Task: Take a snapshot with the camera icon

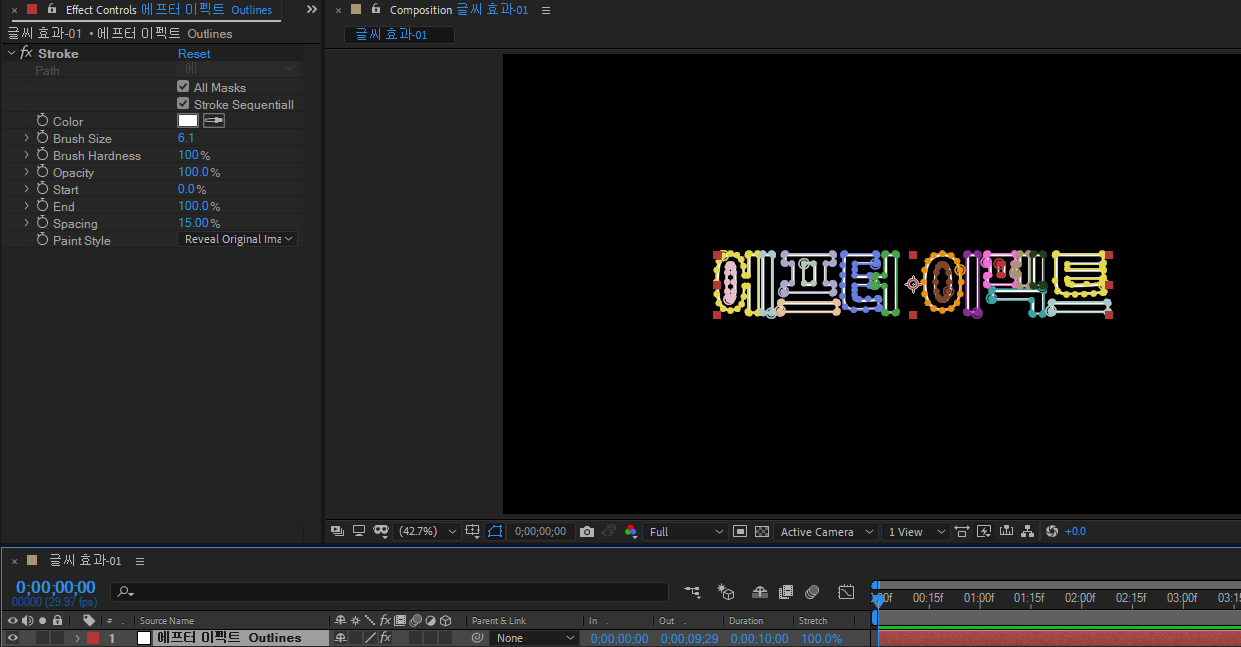Action: pyautogui.click(x=587, y=531)
